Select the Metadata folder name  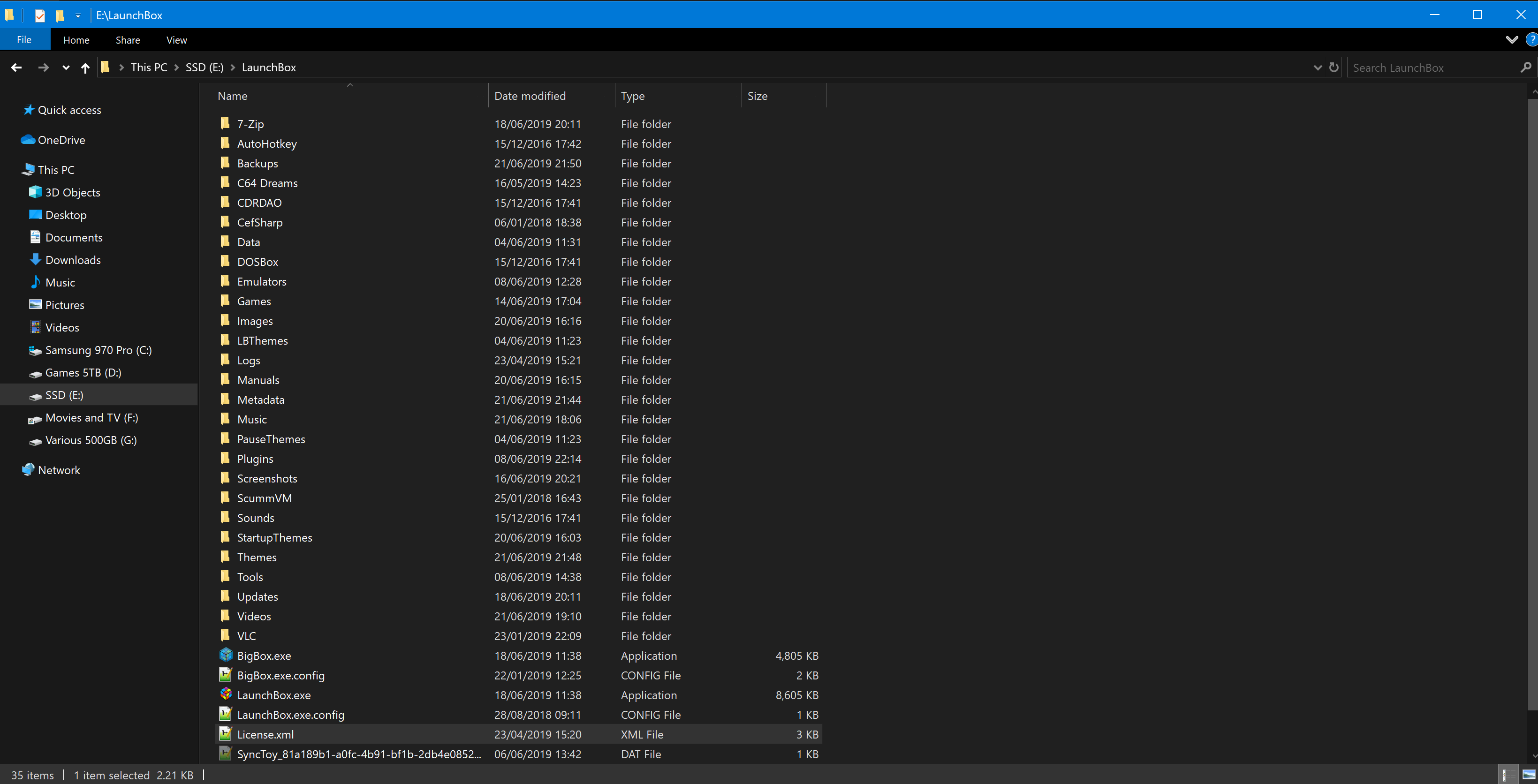260,399
